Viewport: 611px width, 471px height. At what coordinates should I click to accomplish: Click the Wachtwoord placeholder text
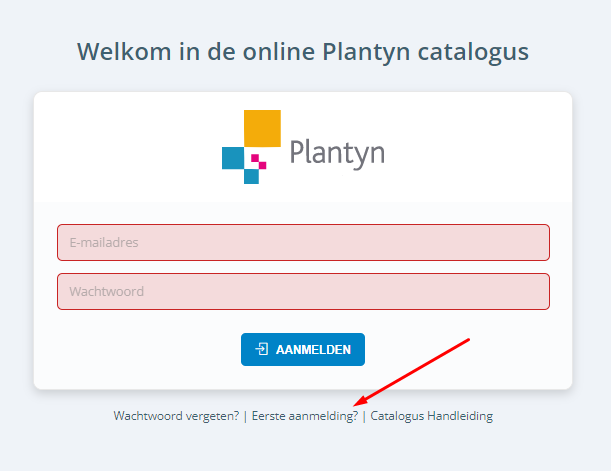click(107, 291)
